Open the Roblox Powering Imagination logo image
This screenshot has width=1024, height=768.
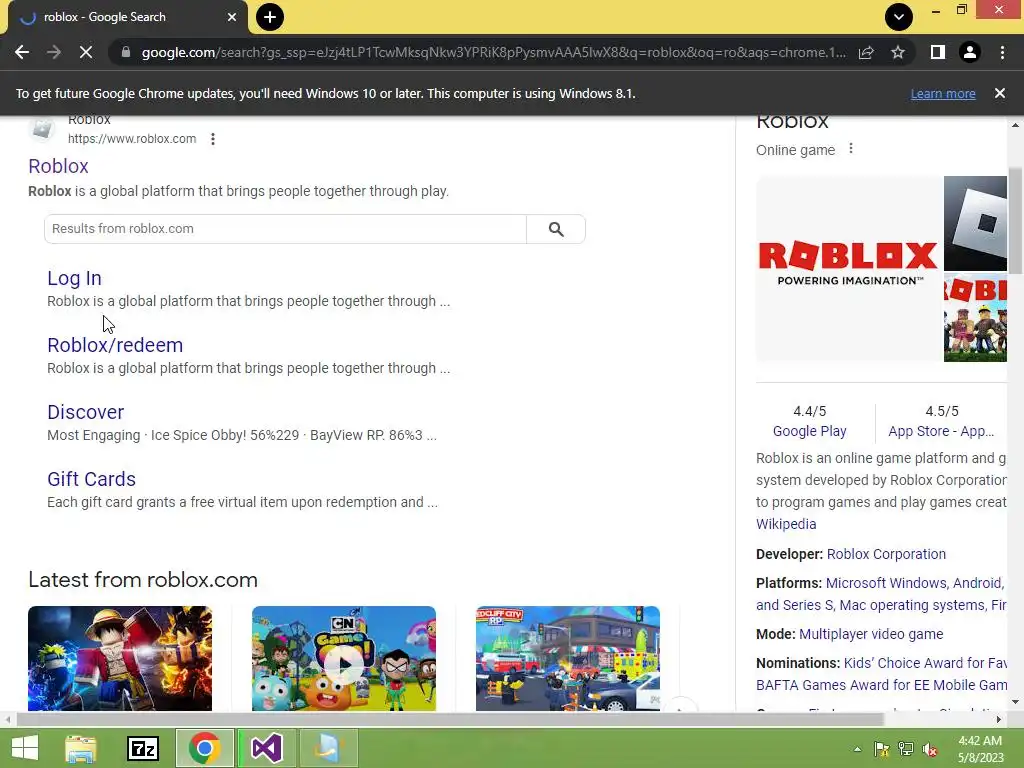[x=848, y=268]
